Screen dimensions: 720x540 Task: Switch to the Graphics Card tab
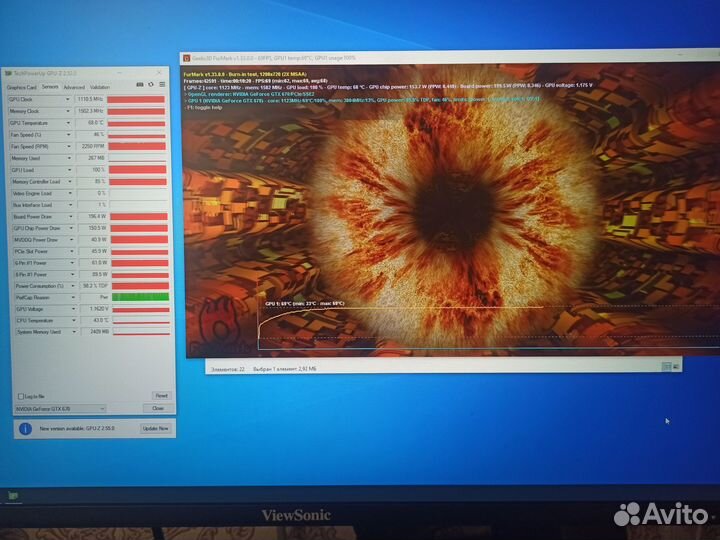tap(20, 87)
